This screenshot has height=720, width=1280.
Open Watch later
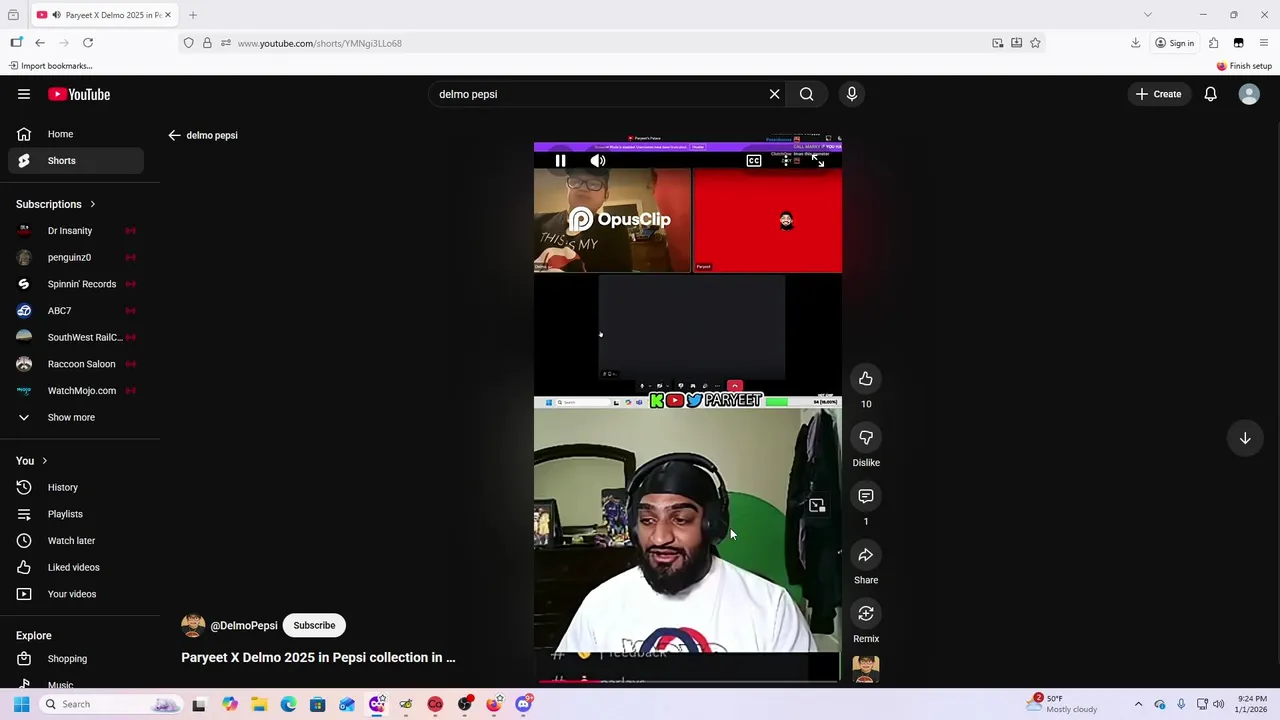pyautogui.click(x=76, y=541)
